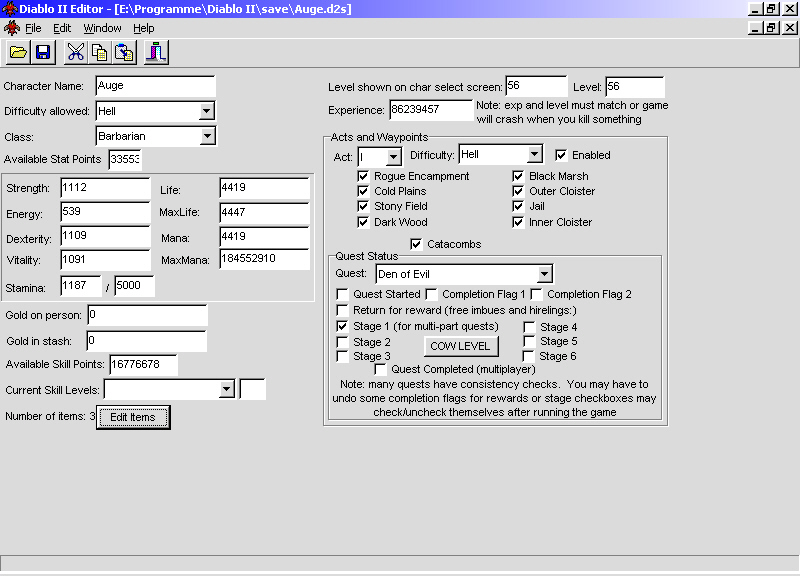Click the Available Stat Points field

click(125, 159)
